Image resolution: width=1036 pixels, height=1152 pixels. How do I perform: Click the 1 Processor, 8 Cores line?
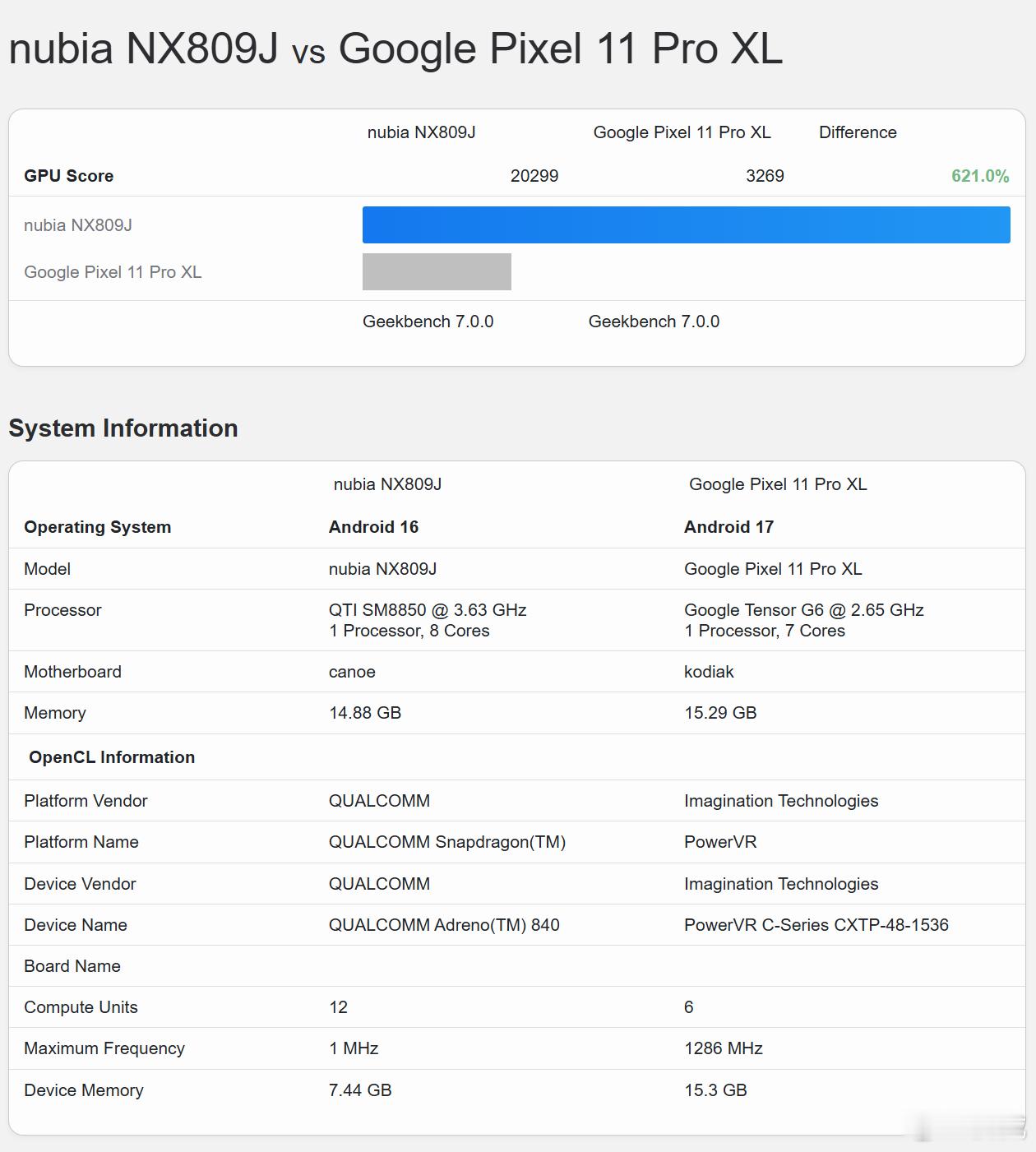[x=409, y=631]
